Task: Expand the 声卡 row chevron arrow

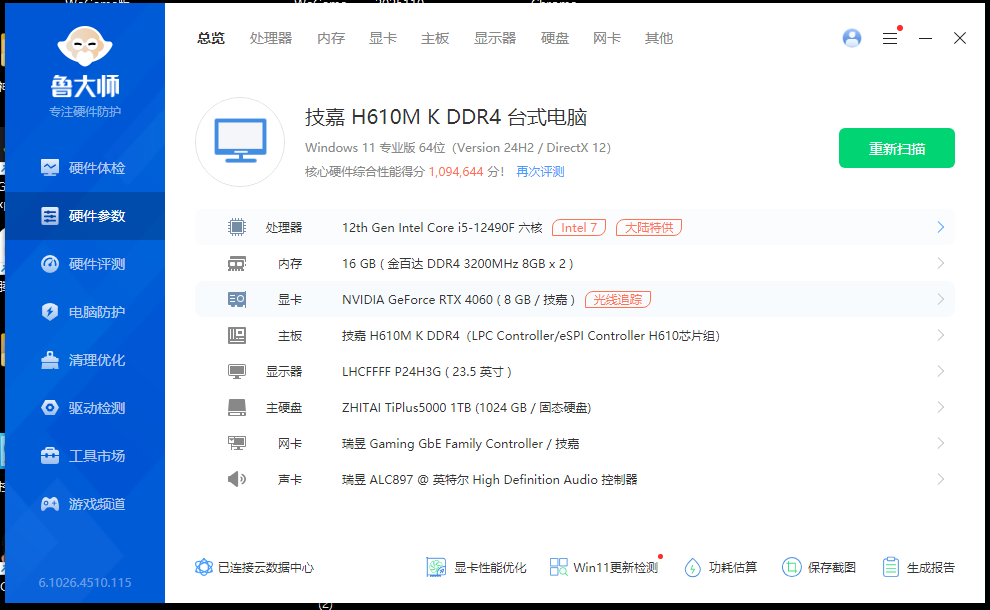Action: [940, 479]
